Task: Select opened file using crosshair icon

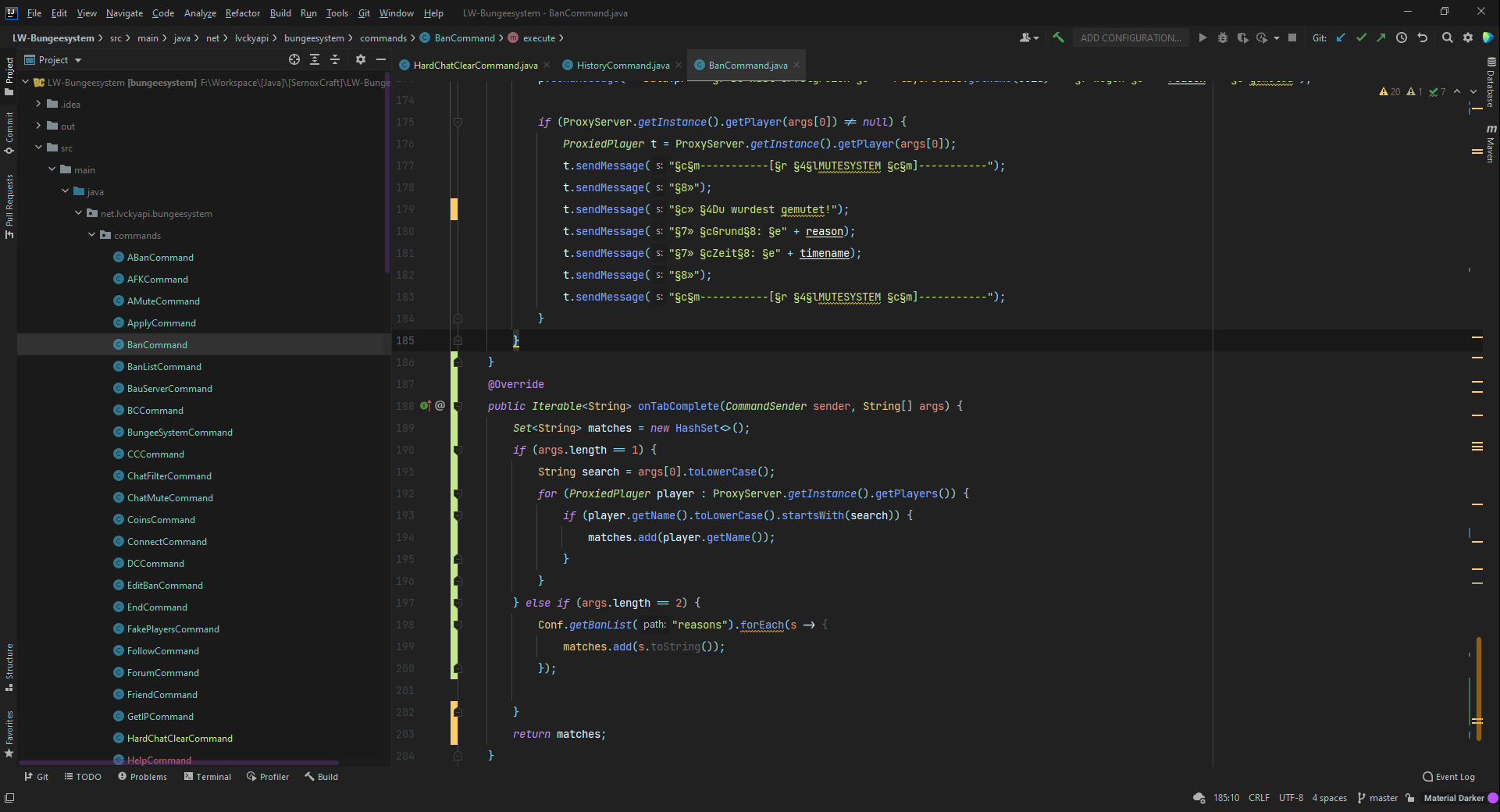Action: pos(294,59)
